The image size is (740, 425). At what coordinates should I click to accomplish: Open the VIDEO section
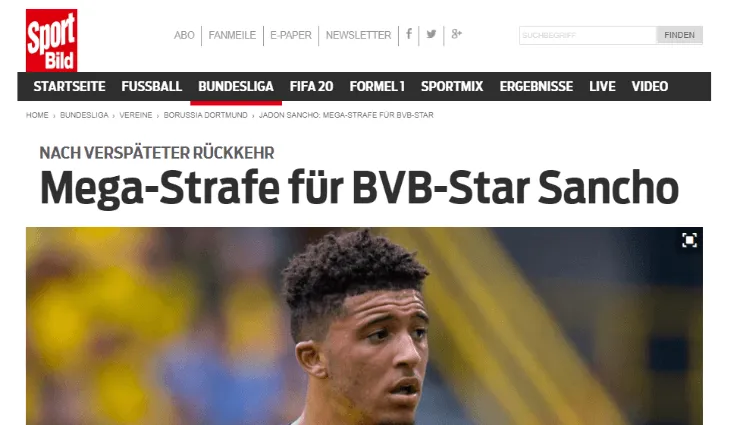tap(650, 86)
